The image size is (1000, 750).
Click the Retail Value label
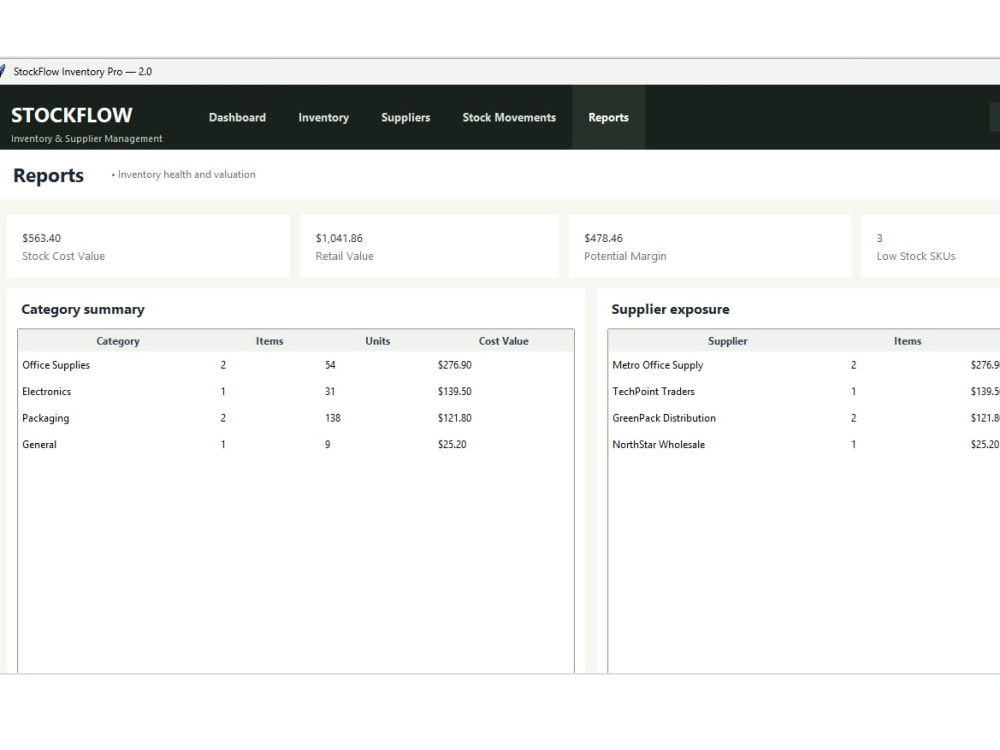point(344,256)
